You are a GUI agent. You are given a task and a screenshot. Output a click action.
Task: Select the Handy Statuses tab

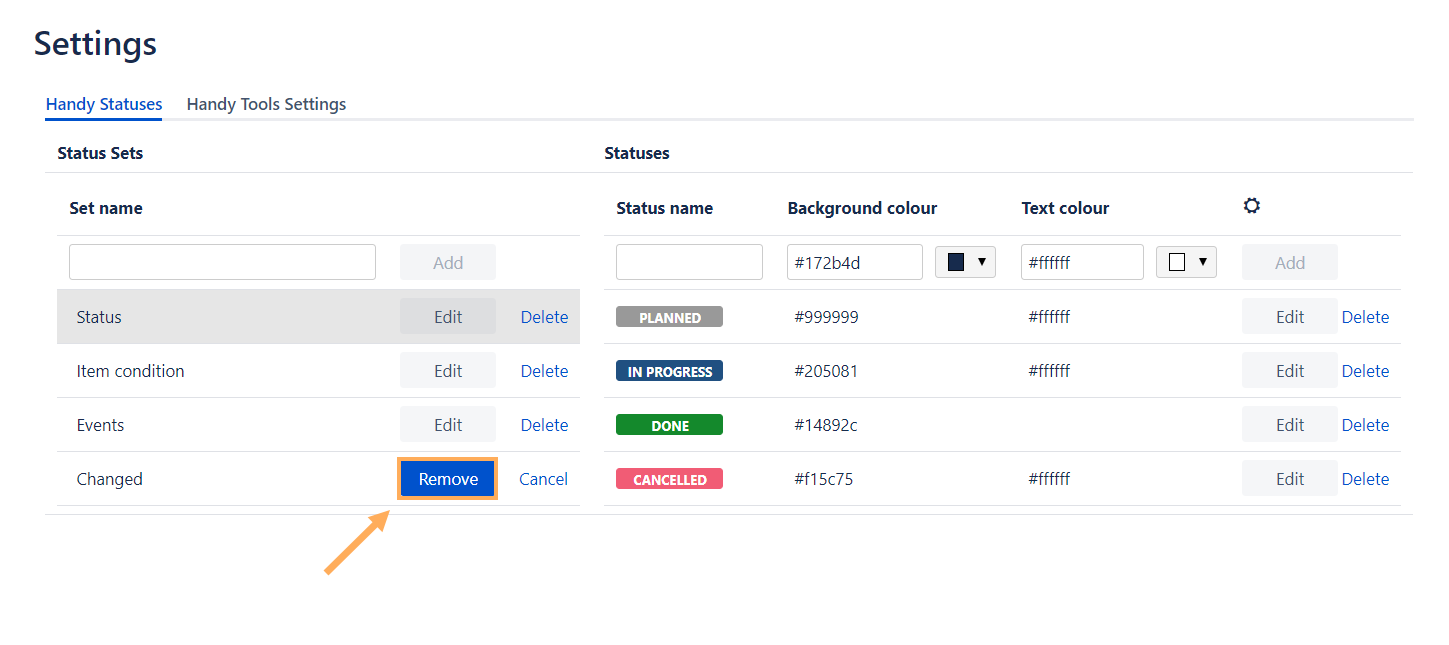(x=104, y=104)
